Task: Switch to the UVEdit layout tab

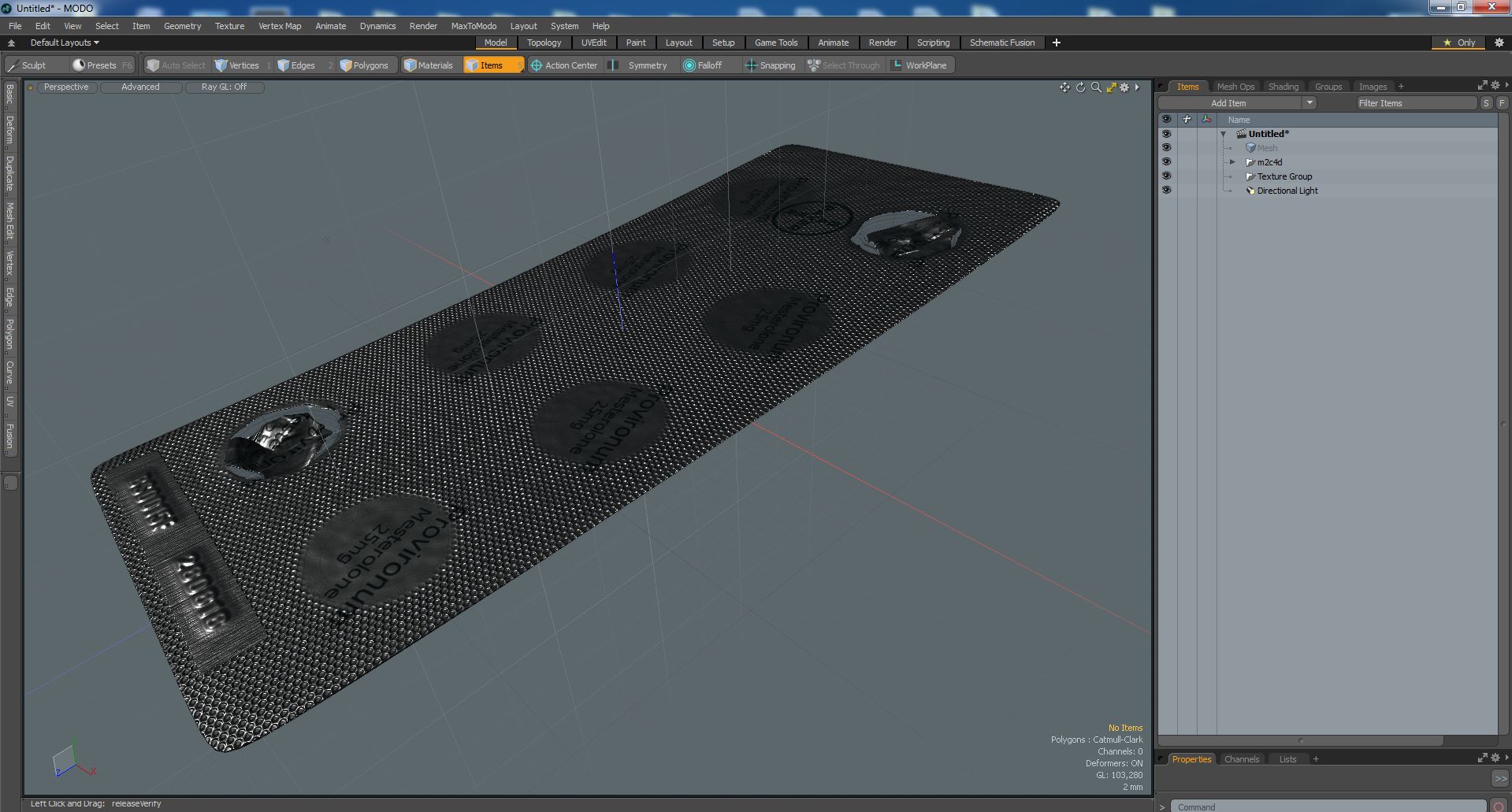Action: click(593, 43)
